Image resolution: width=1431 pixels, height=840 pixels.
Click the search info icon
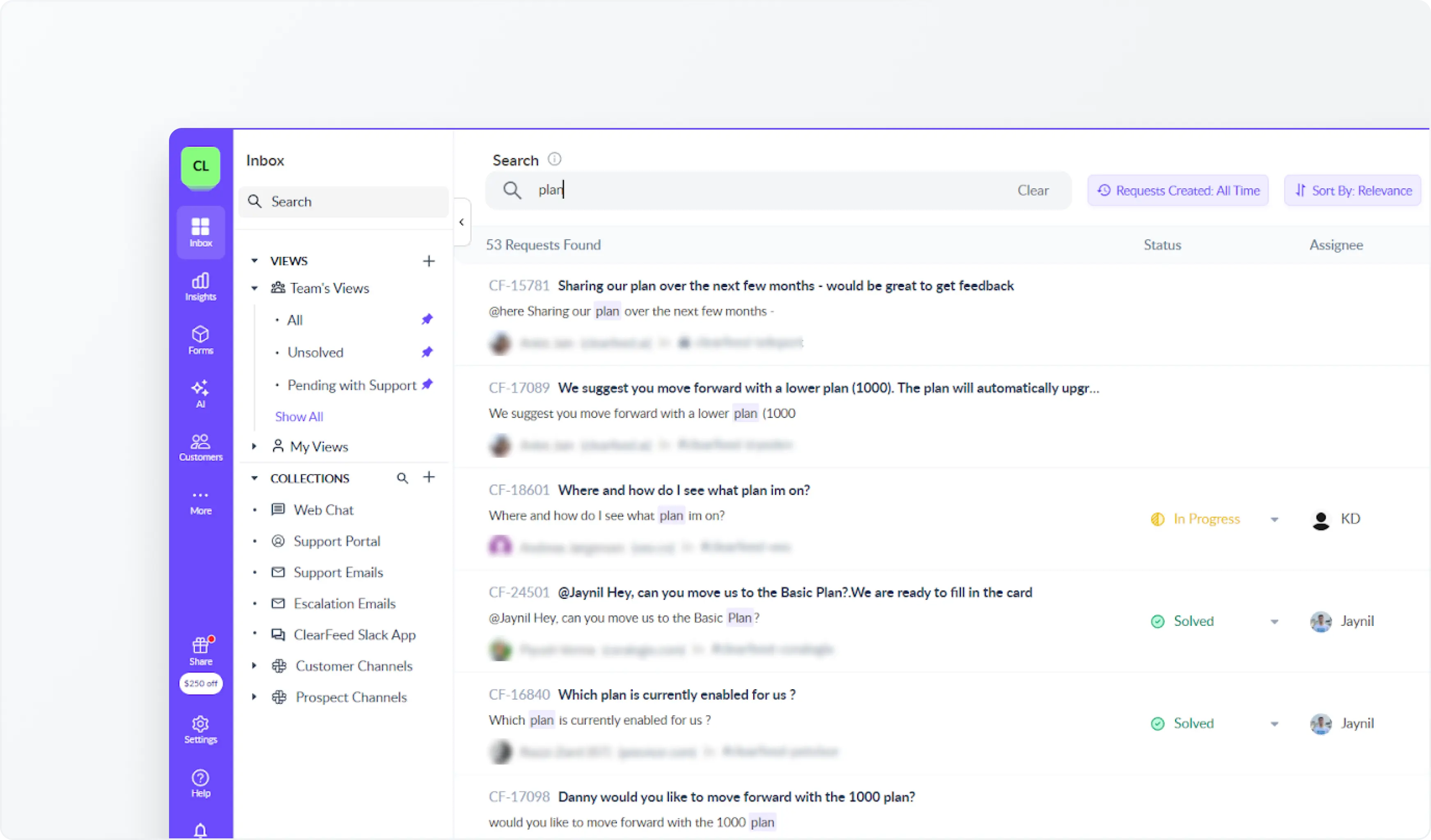554,160
